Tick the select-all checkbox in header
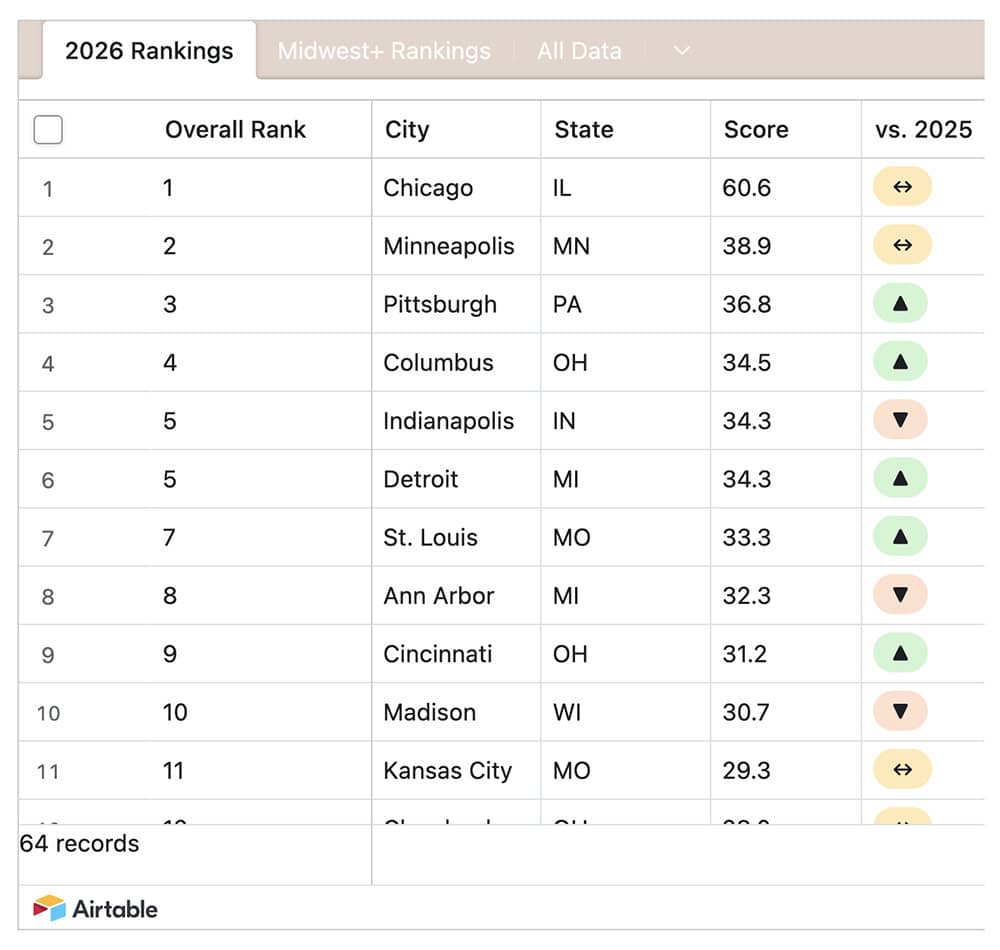The width and height of the screenshot is (1000, 950). [x=48, y=129]
